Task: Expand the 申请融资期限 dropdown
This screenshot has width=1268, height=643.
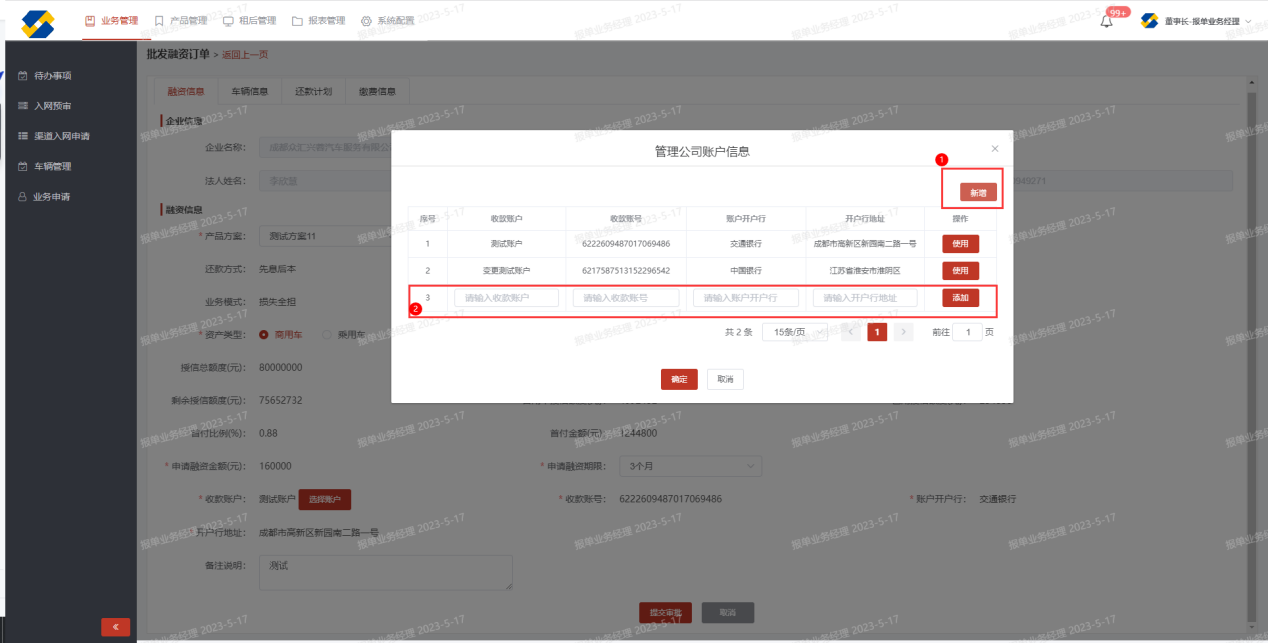Action: click(x=690, y=466)
